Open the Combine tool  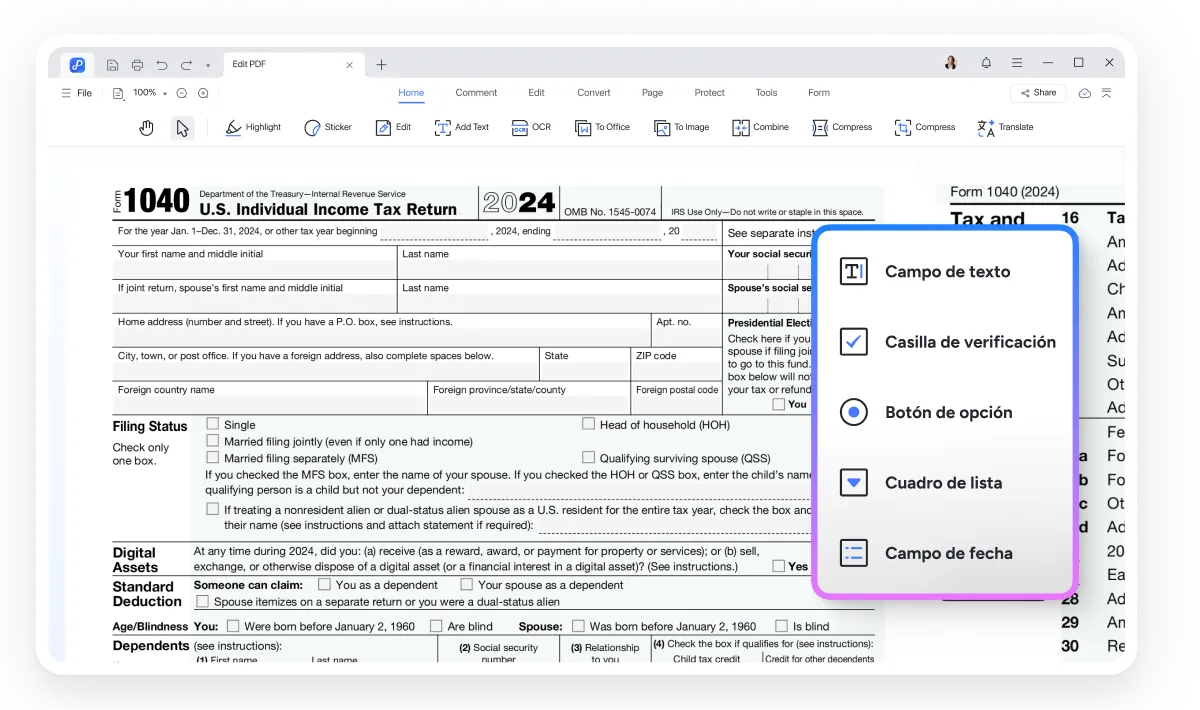(760, 127)
